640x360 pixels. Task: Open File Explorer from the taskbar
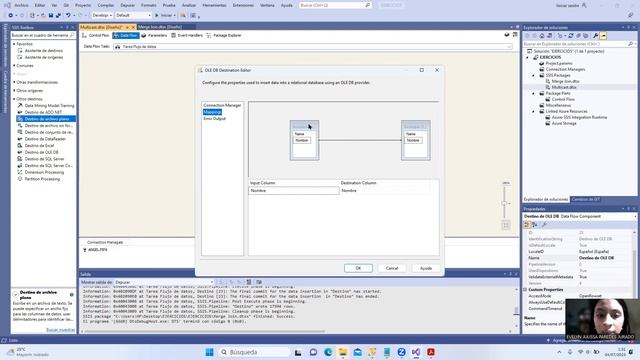coord(343,352)
